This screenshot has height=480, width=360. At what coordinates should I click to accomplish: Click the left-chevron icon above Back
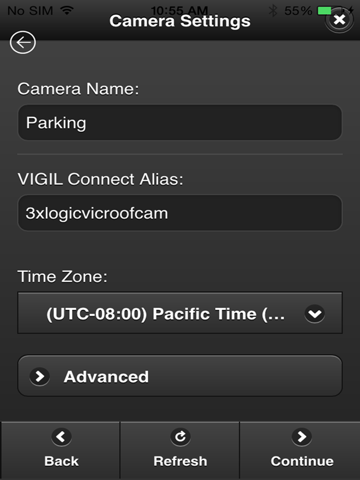[x=61, y=436]
